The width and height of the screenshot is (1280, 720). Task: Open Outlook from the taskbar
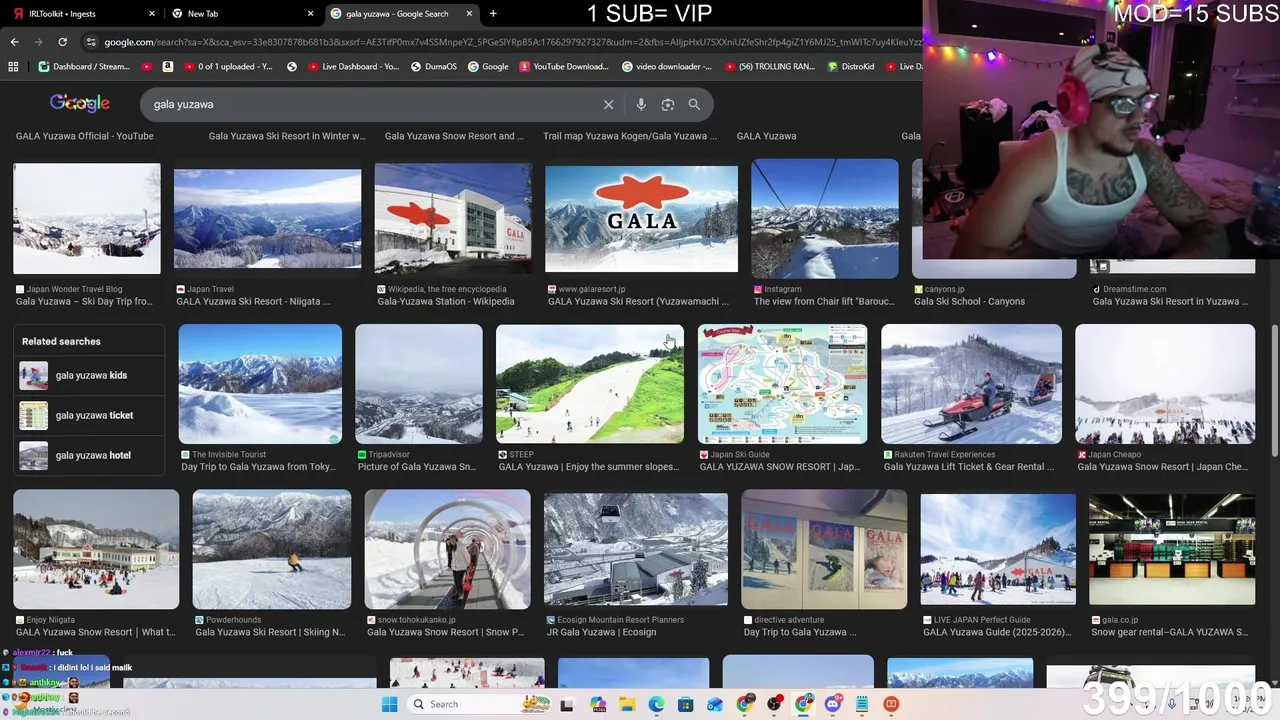tap(715, 704)
